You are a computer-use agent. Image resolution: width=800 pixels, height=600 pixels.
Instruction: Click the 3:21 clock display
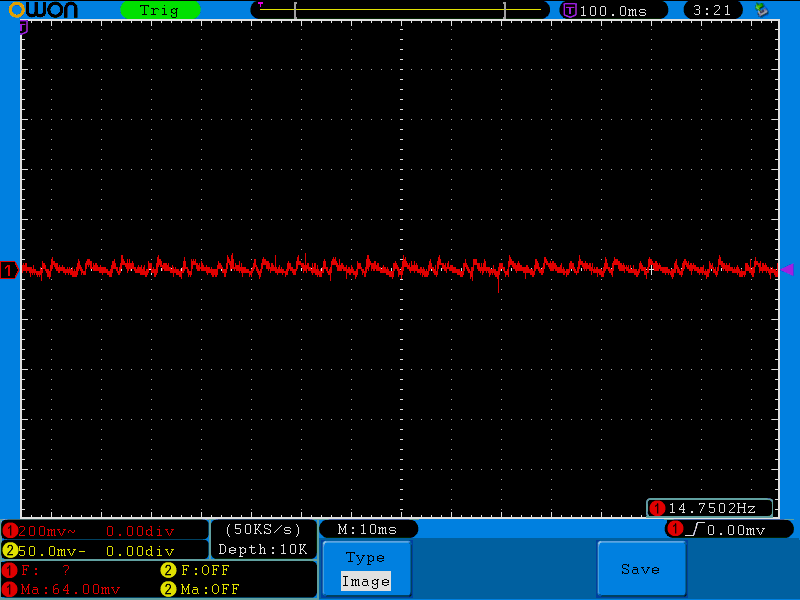click(713, 10)
